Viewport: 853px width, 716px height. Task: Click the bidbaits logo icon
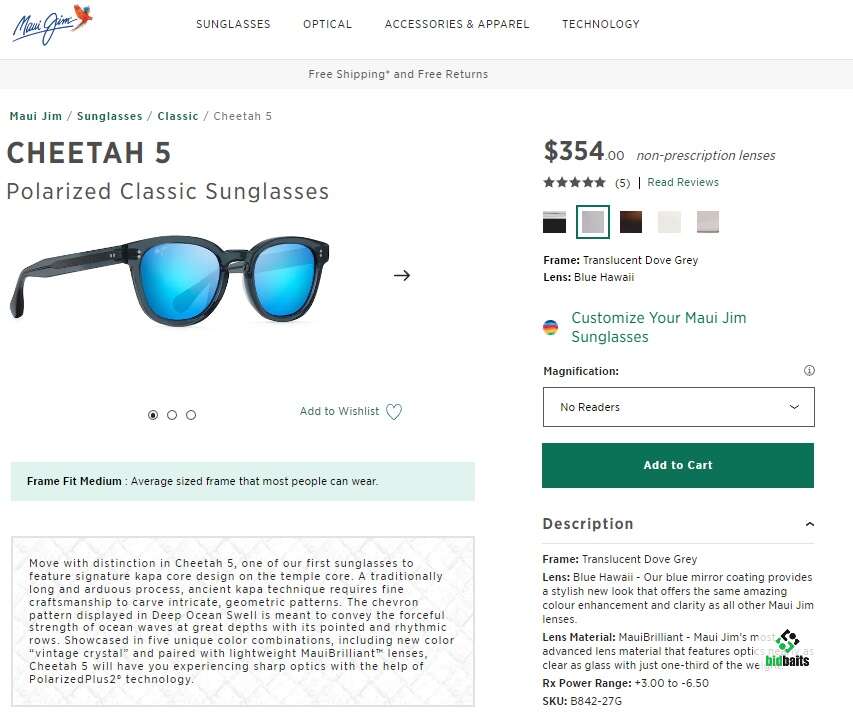[x=788, y=648]
